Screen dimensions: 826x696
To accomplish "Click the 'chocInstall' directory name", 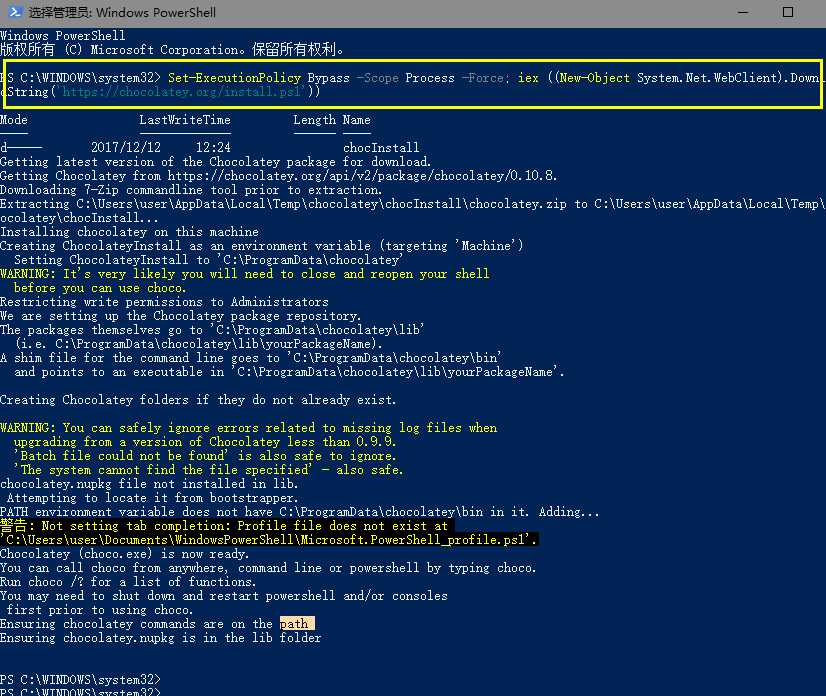I will [381, 148].
